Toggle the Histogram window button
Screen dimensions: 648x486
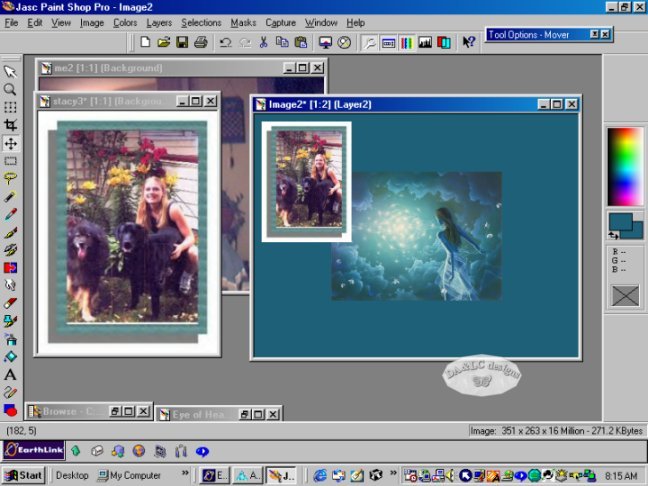pos(425,42)
